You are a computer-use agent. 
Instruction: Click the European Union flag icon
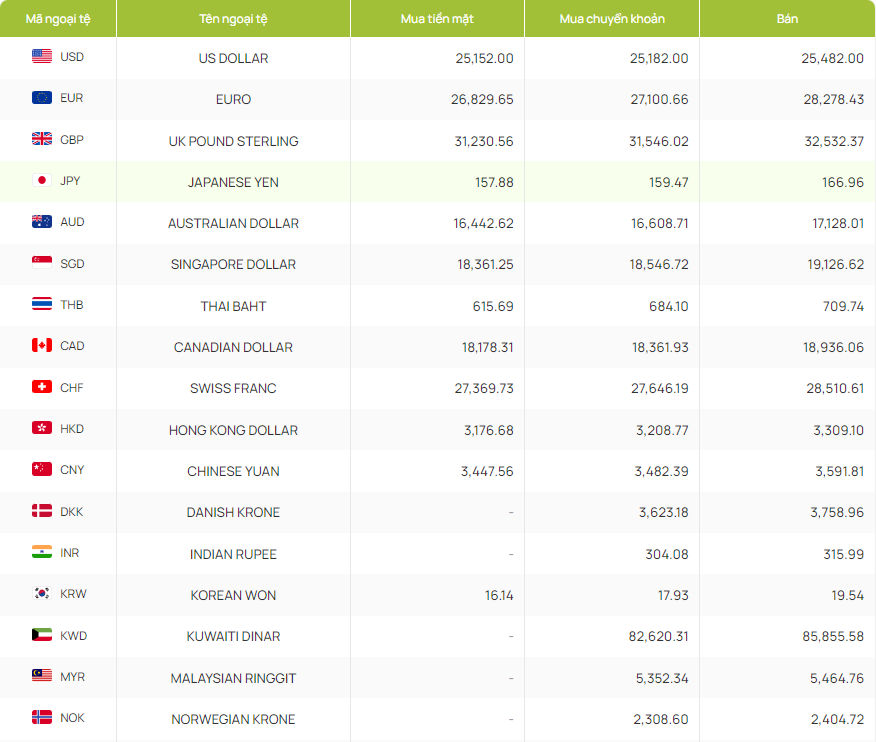click(42, 98)
